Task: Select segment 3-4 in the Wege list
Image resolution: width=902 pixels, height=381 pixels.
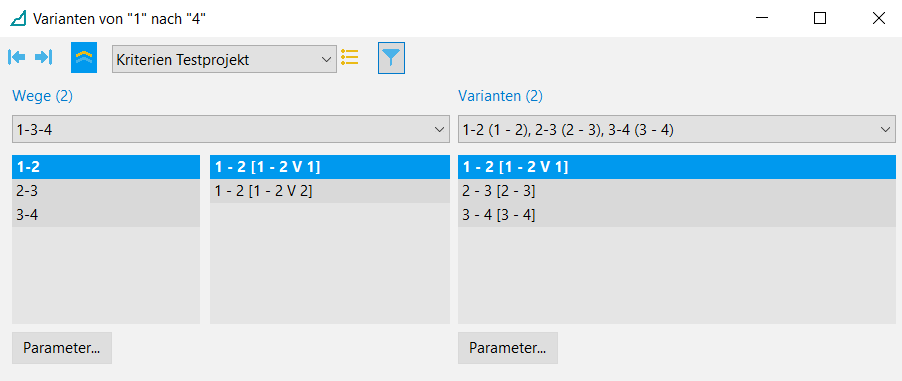Action: [x=106, y=215]
